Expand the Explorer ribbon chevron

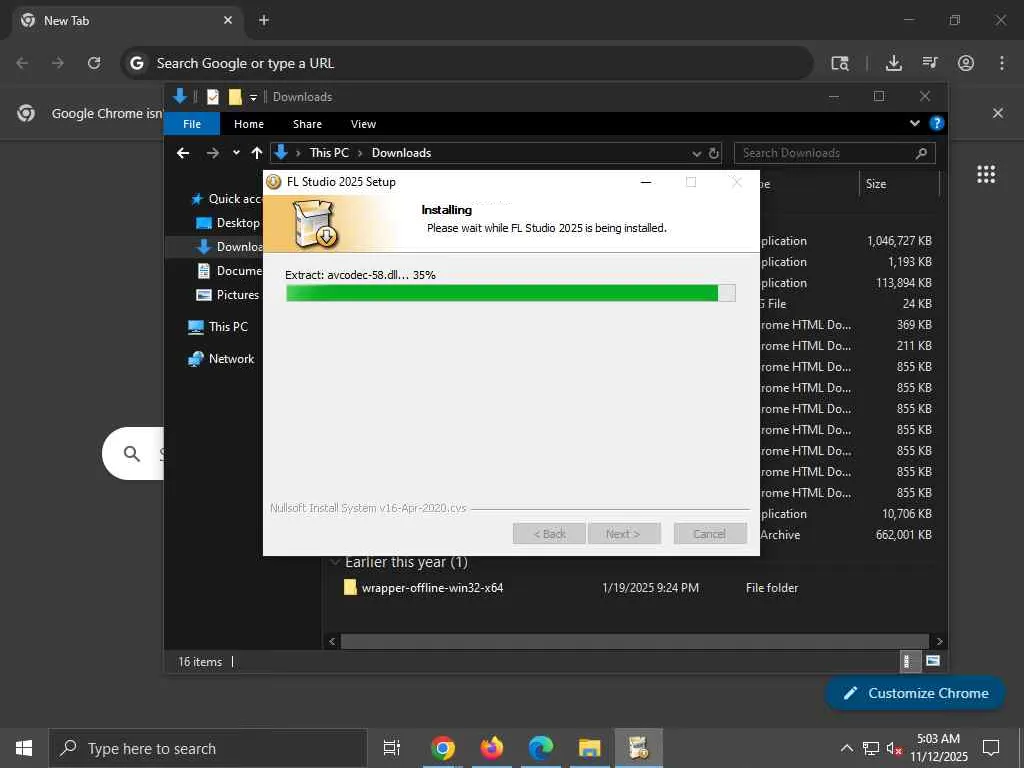click(x=915, y=123)
